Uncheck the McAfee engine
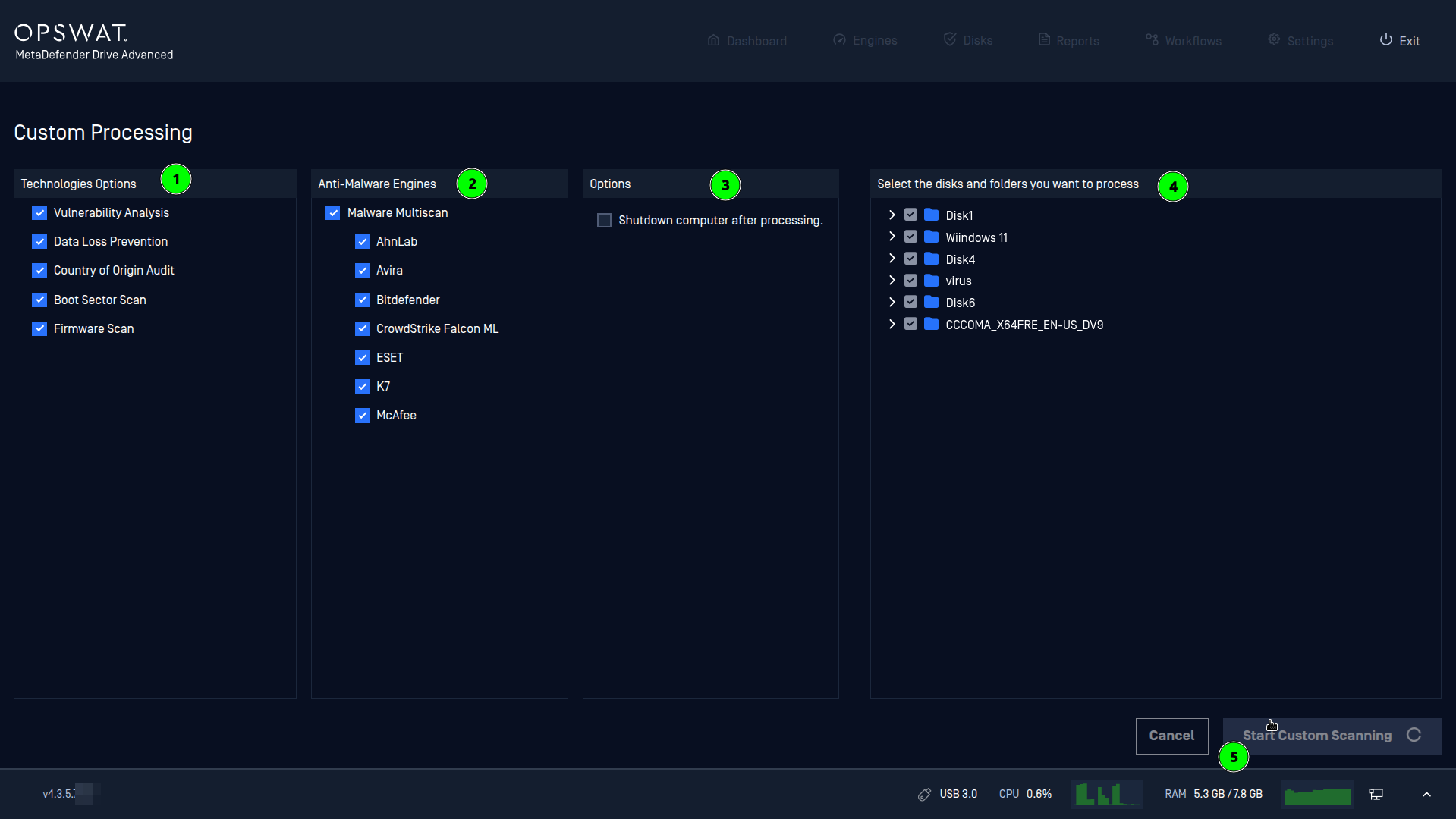Screen dimensions: 1456x819 362,416
